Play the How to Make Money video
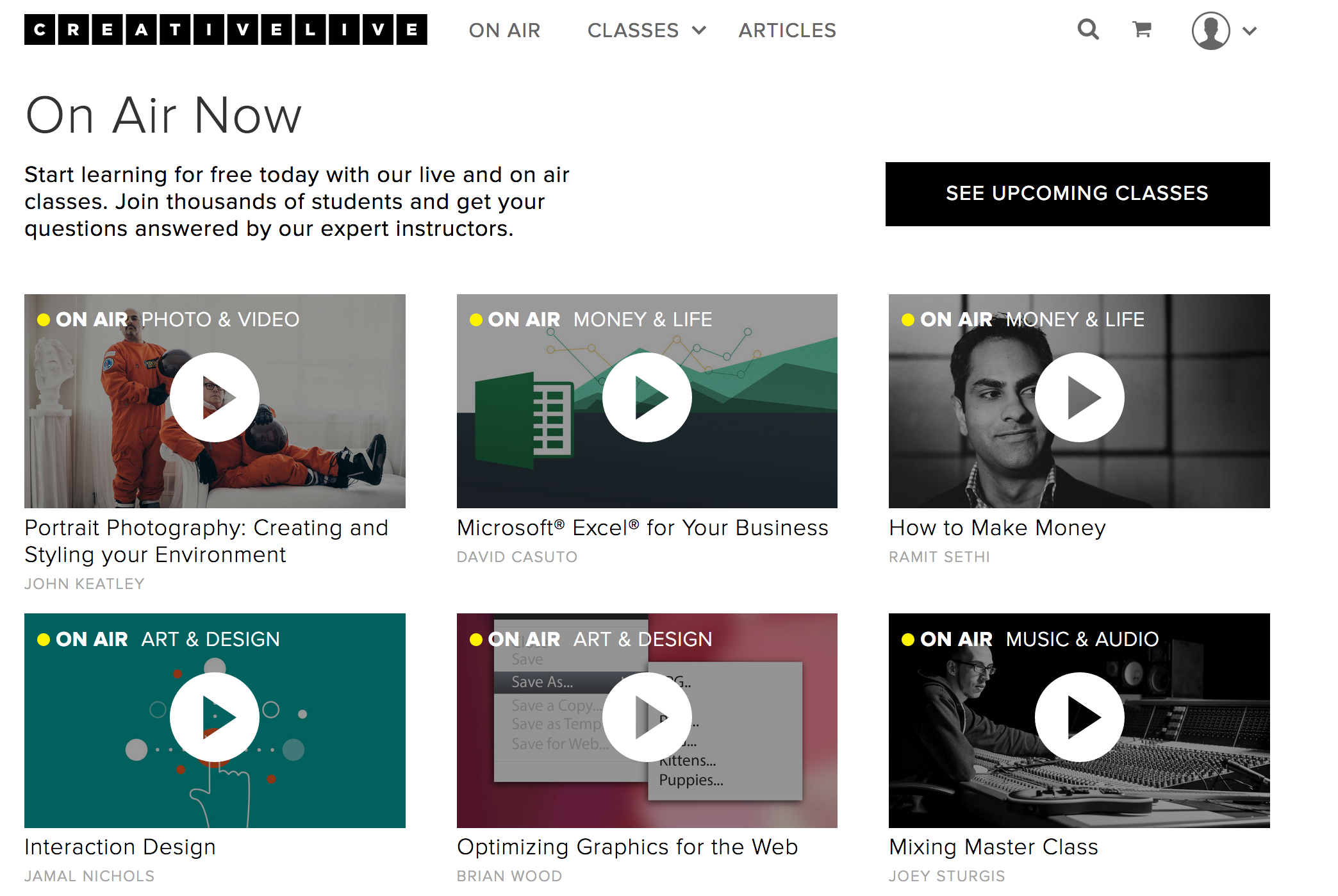1338x896 pixels. 1079,397
